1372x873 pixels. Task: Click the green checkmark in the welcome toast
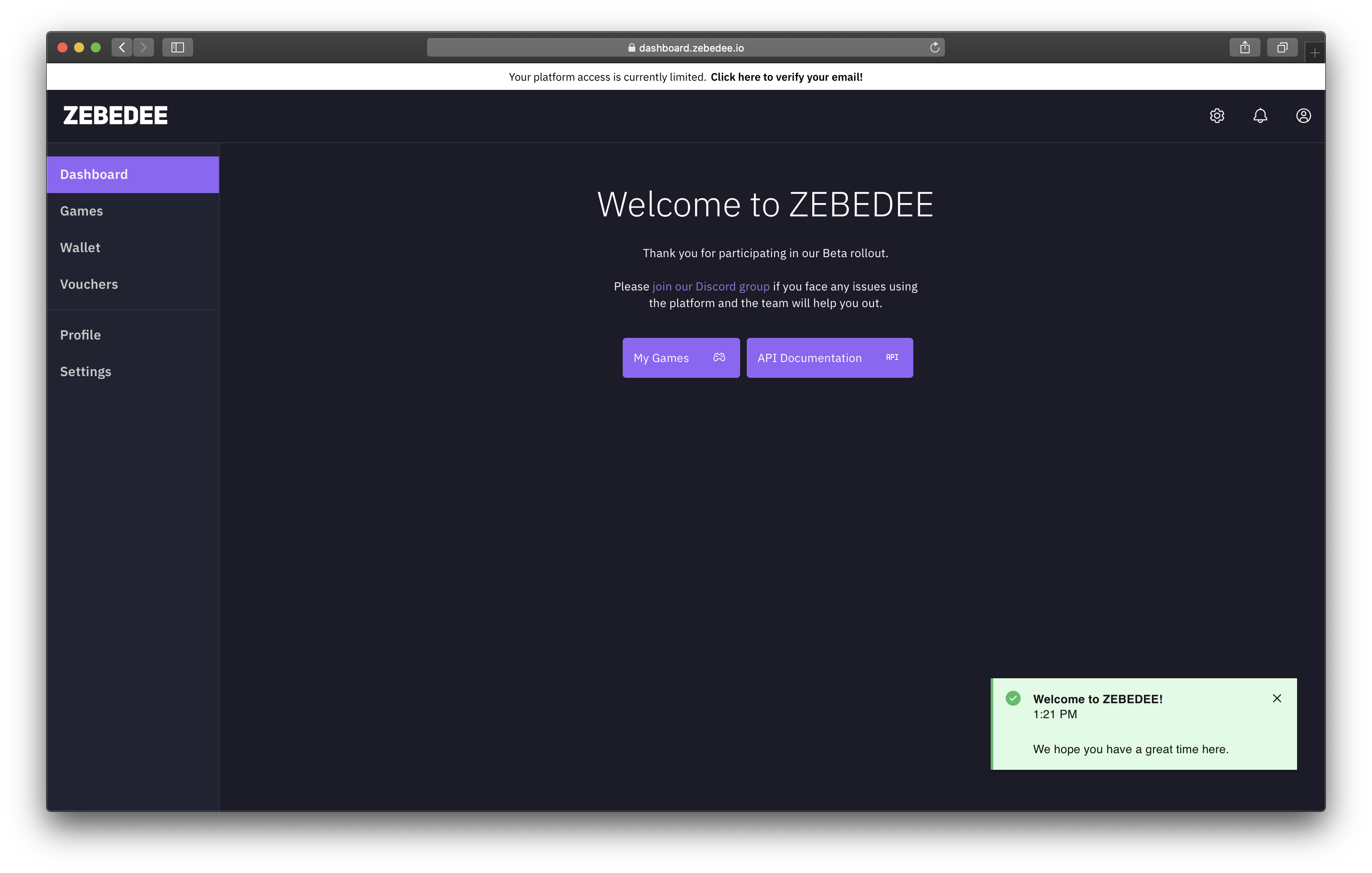click(x=1012, y=698)
